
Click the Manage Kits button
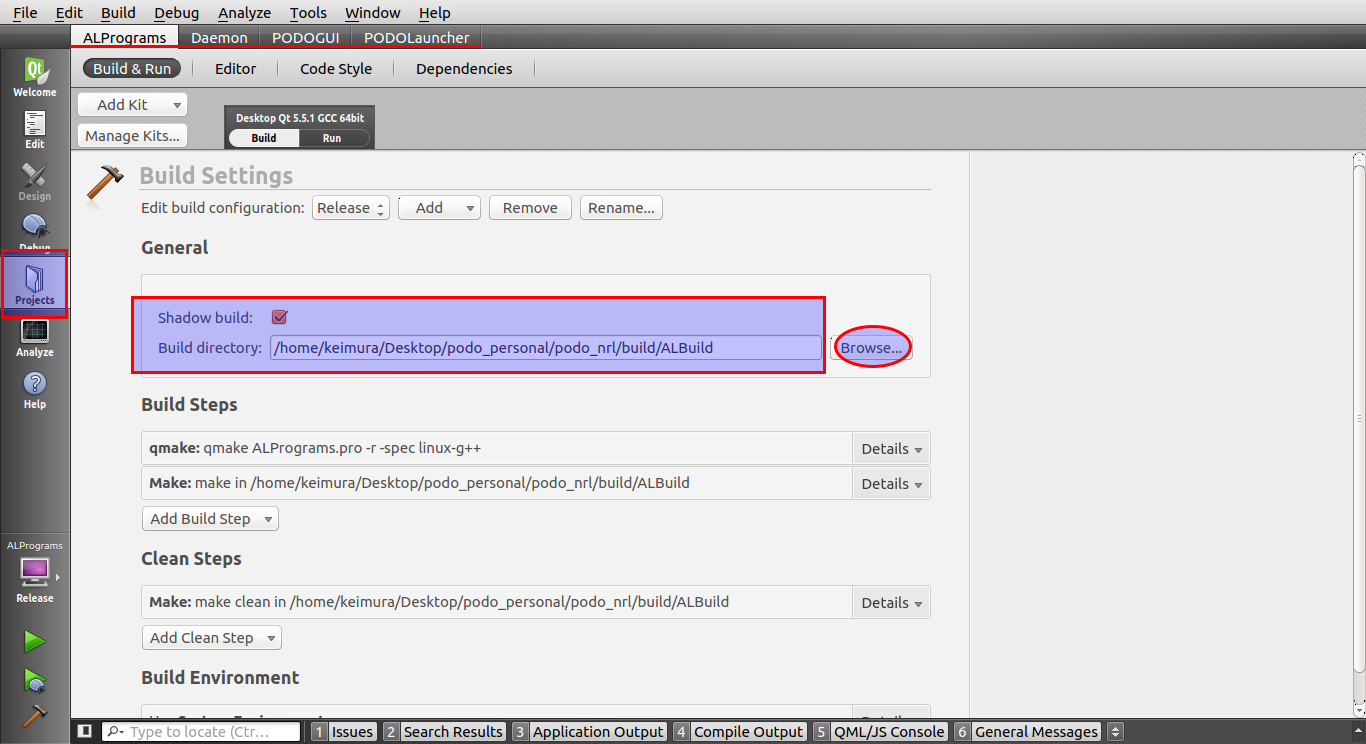132,136
